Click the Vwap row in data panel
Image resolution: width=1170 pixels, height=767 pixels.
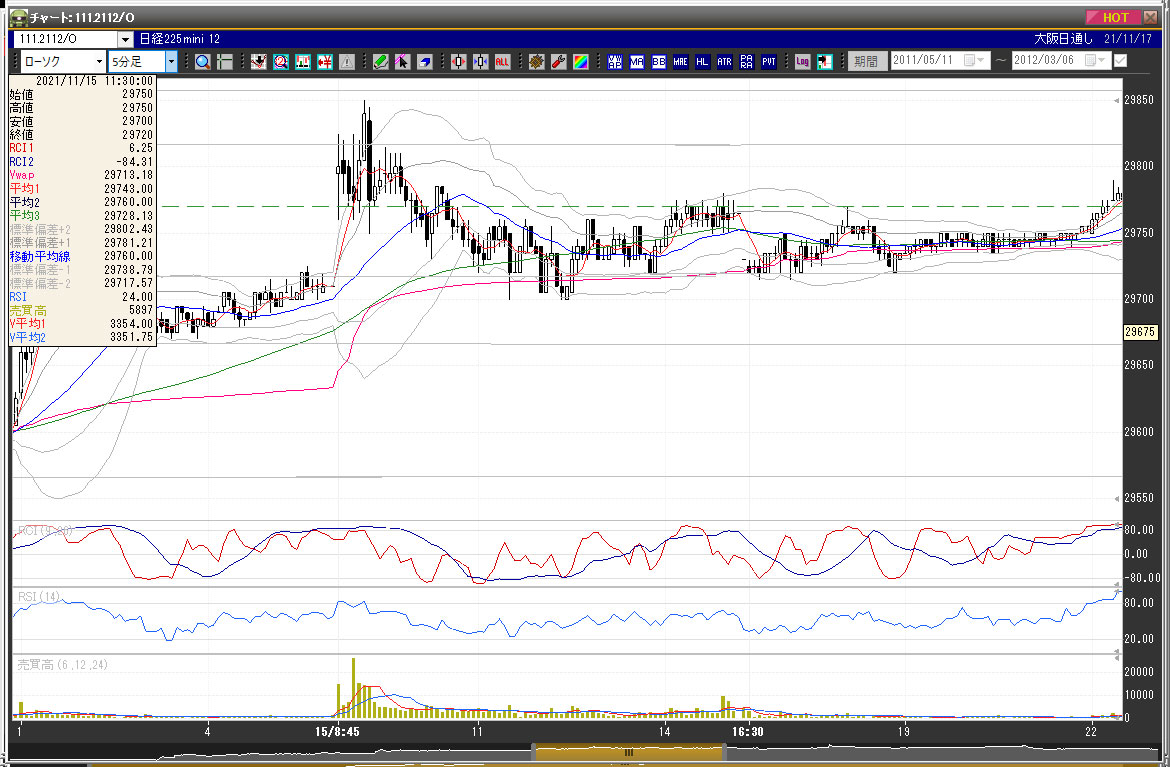(81, 175)
